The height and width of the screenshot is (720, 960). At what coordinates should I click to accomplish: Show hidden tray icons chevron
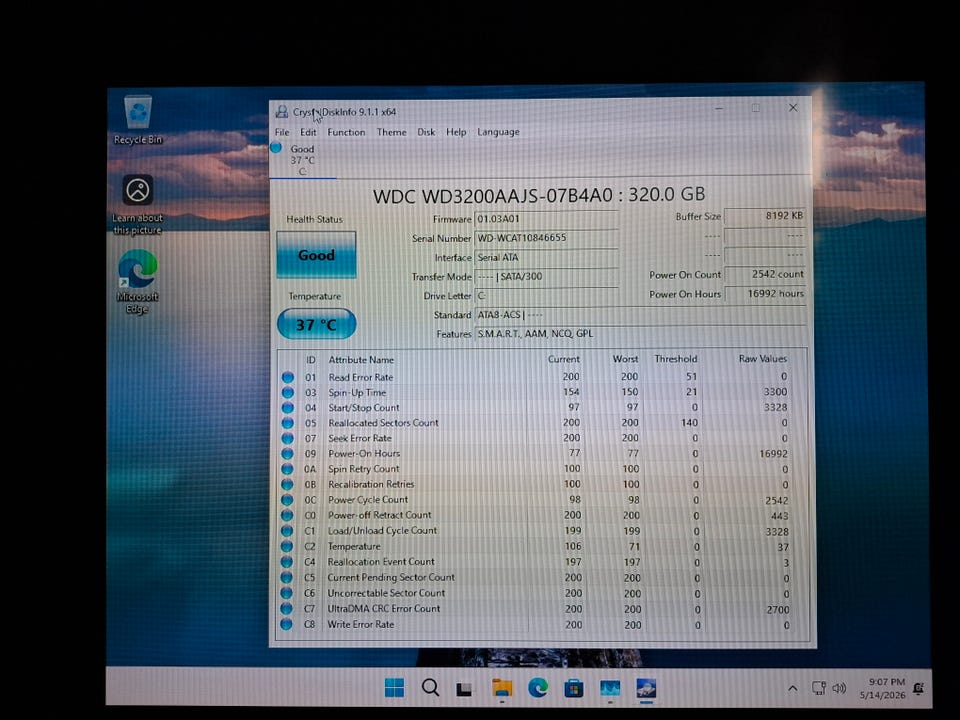point(792,689)
